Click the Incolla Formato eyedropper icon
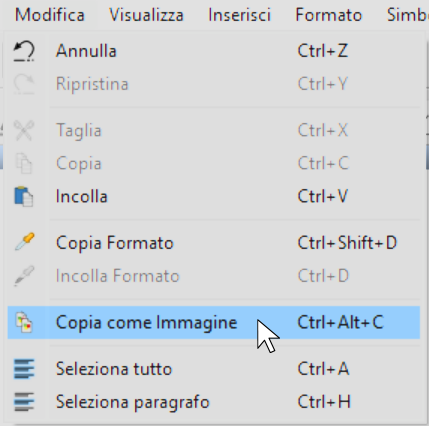Screen dimensions: 429x426 pos(24,276)
